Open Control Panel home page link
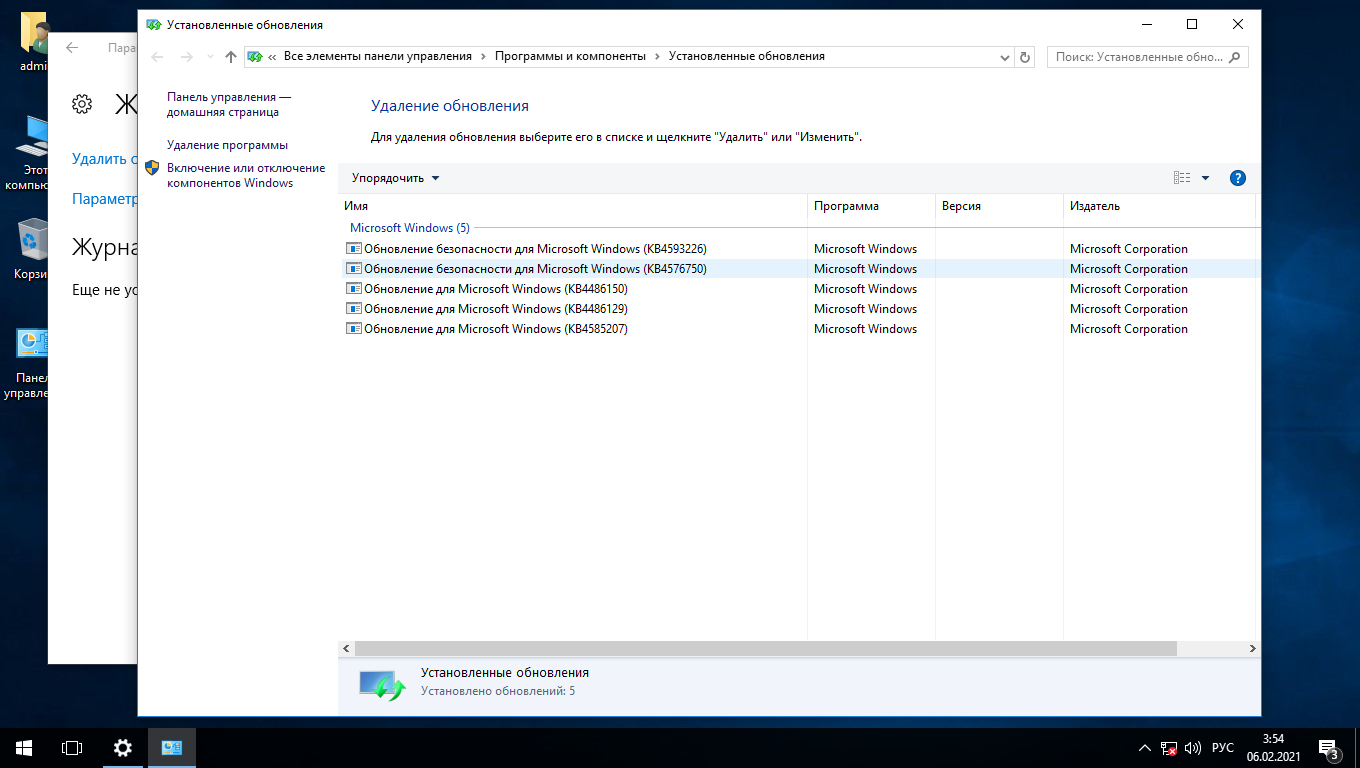 (229, 105)
